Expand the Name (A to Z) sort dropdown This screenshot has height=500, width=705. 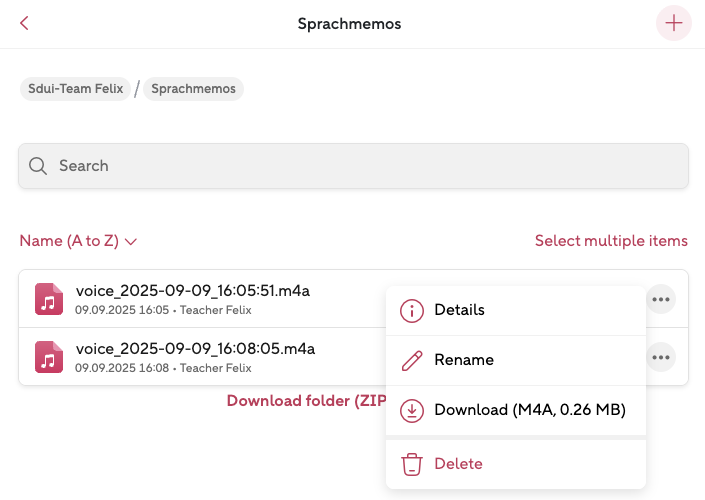[78, 241]
